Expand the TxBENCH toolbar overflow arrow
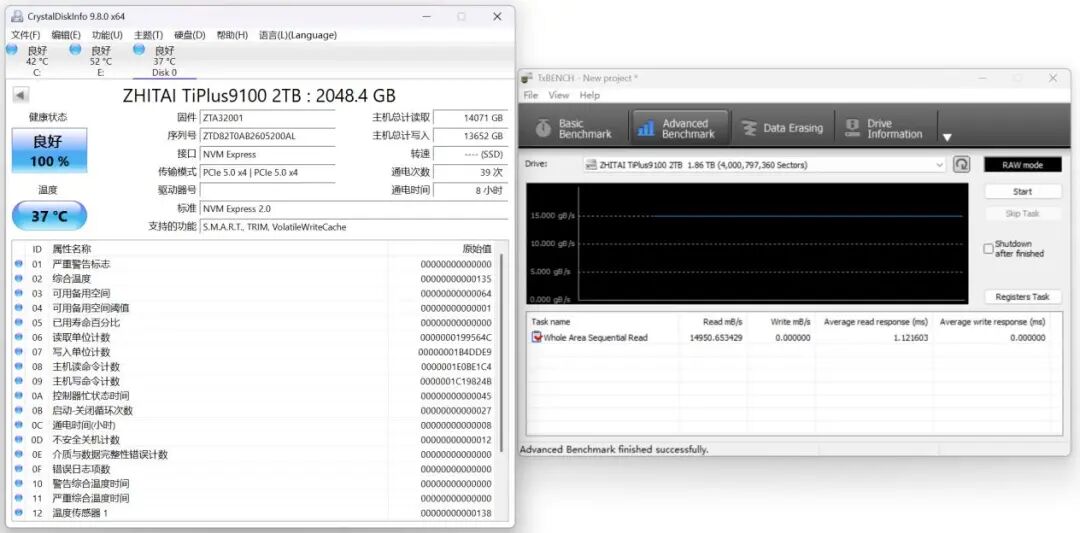 (947, 137)
